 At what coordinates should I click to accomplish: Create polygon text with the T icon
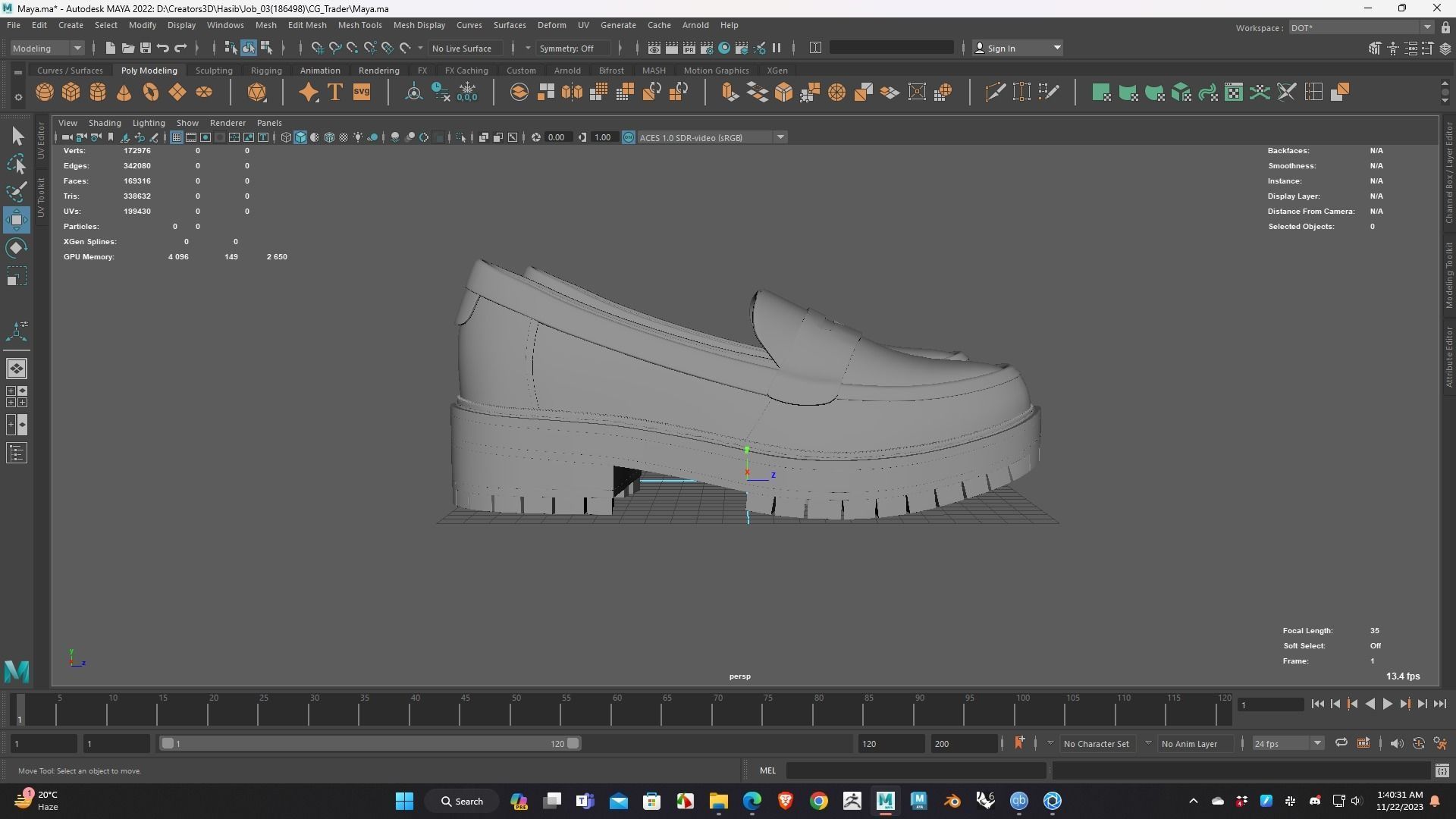pos(335,93)
